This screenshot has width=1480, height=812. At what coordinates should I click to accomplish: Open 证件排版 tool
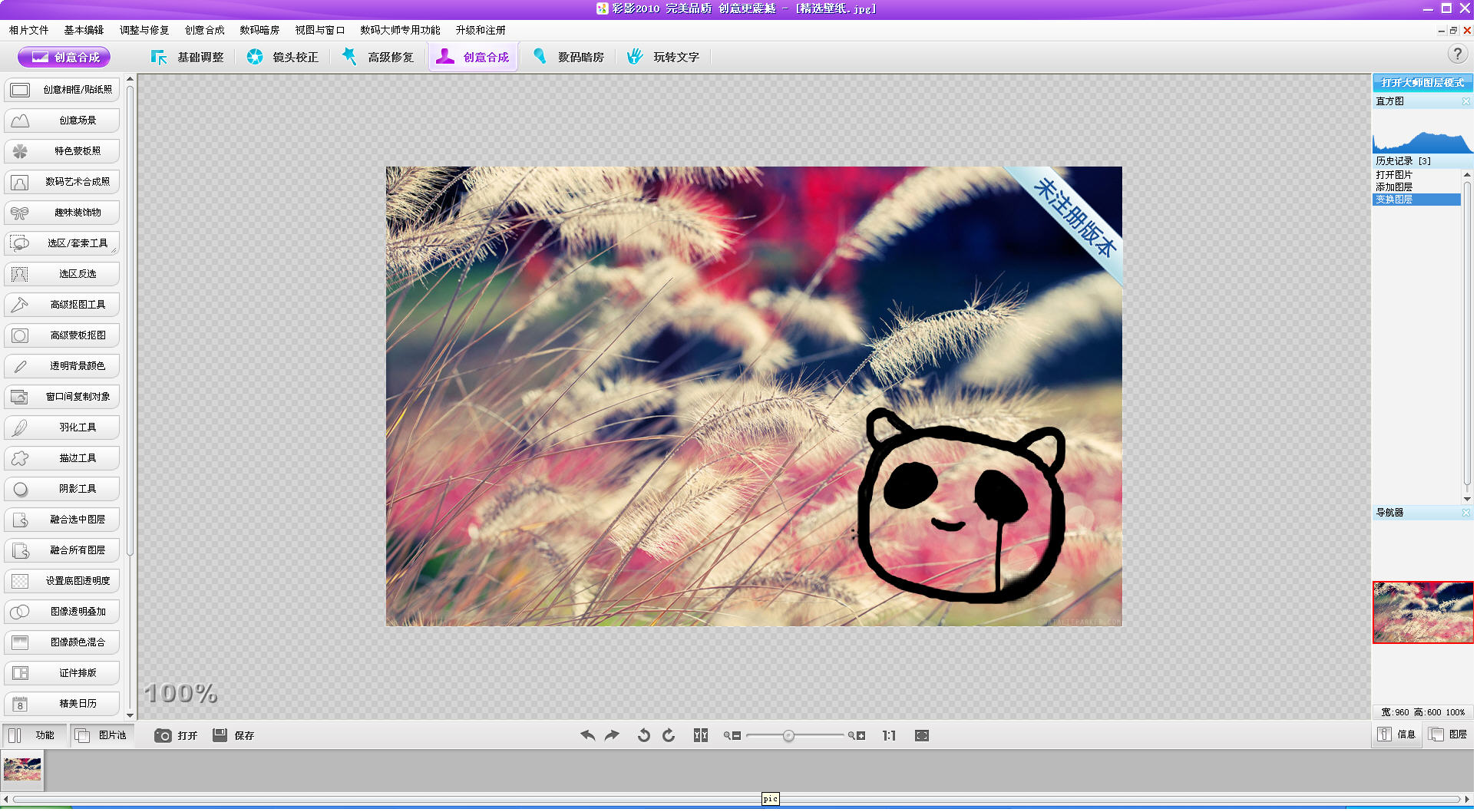point(62,673)
